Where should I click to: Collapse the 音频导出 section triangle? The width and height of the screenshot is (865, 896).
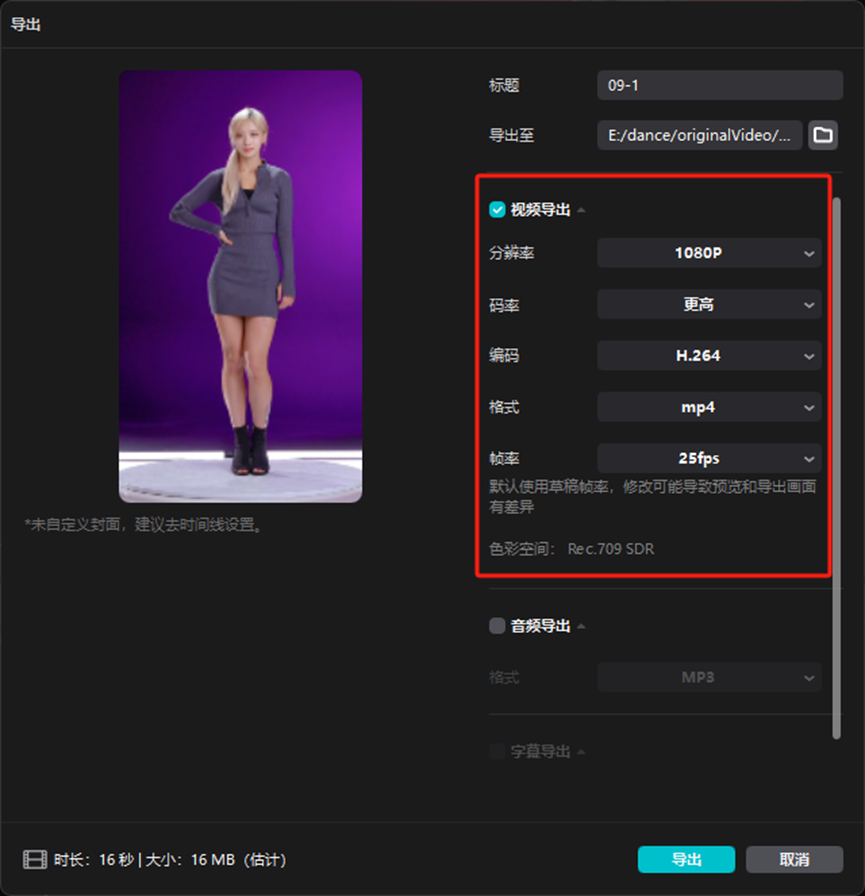pyautogui.click(x=581, y=626)
